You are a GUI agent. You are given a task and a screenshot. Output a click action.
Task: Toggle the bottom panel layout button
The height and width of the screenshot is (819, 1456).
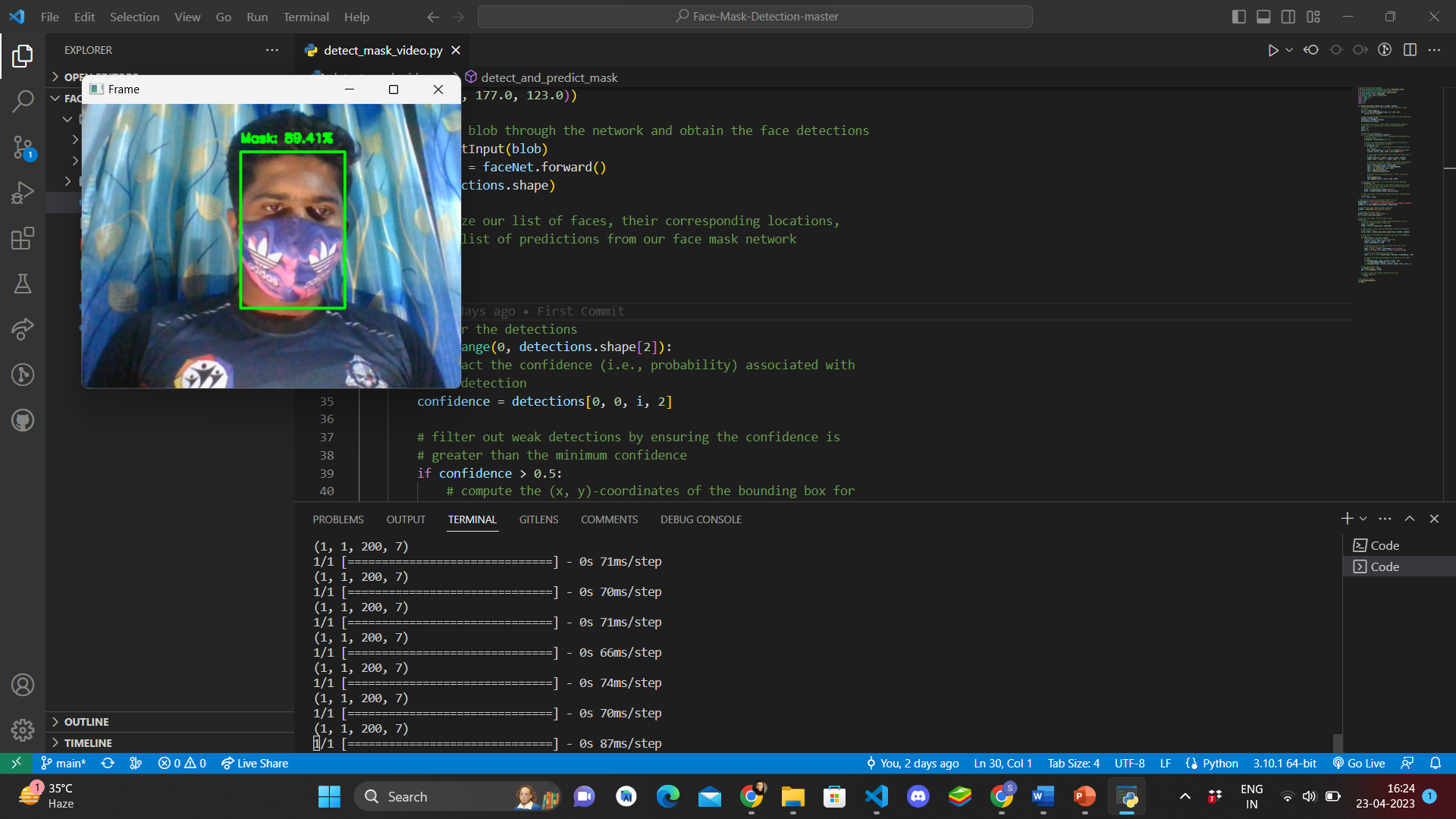click(x=1263, y=17)
